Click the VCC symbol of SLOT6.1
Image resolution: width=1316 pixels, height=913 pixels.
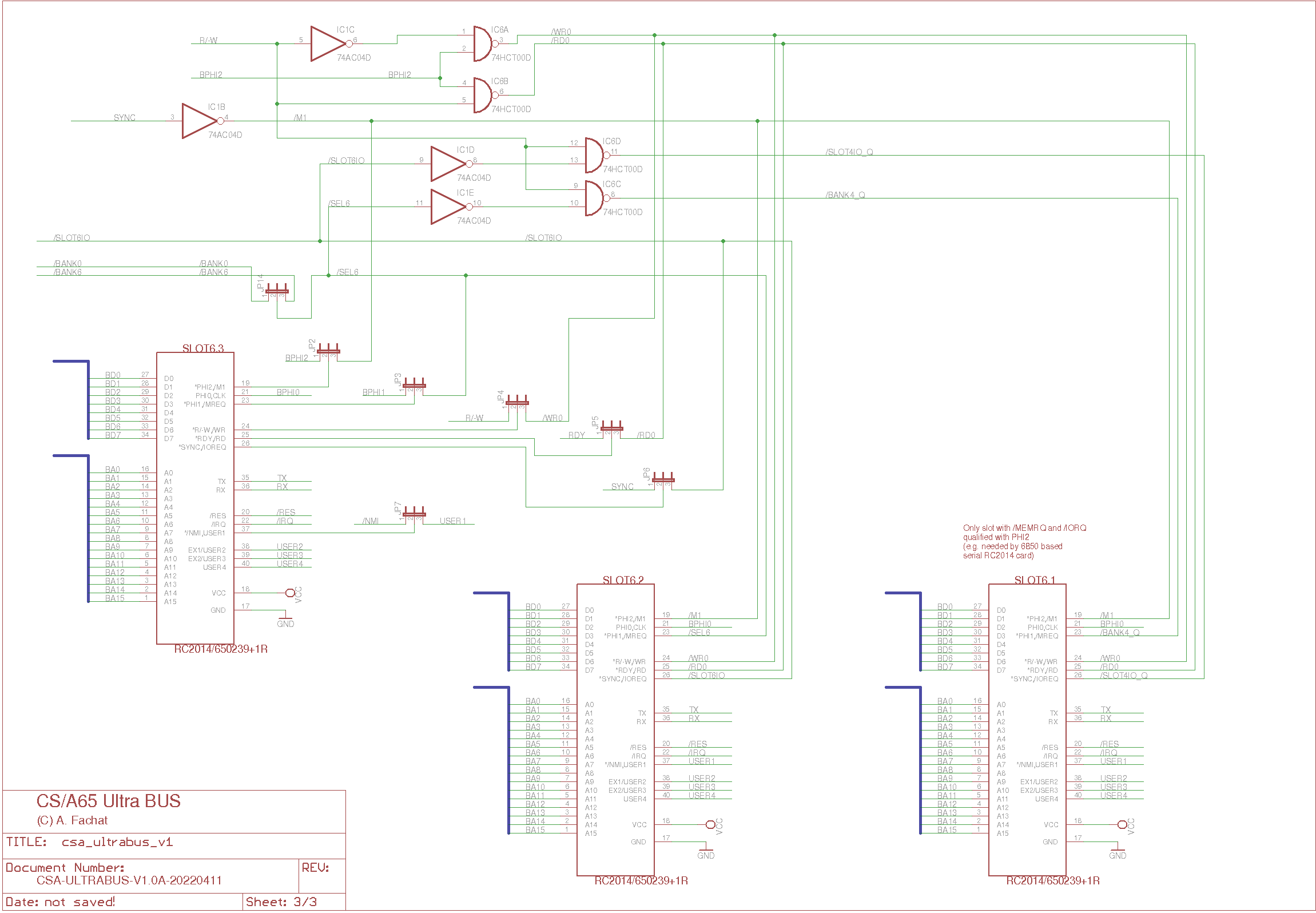click(x=1123, y=824)
